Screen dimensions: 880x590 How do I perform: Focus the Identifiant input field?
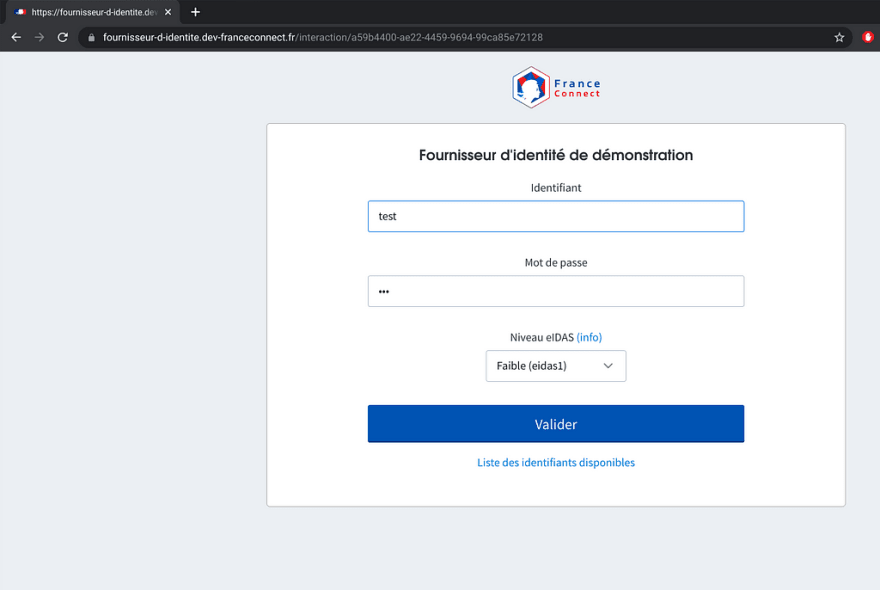click(556, 216)
